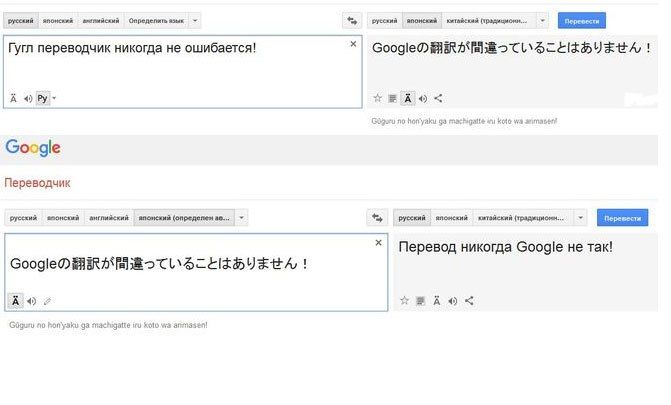The width and height of the screenshot is (671, 405).
Task: Open bottom source language dropdown arrow
Action: 241,218
